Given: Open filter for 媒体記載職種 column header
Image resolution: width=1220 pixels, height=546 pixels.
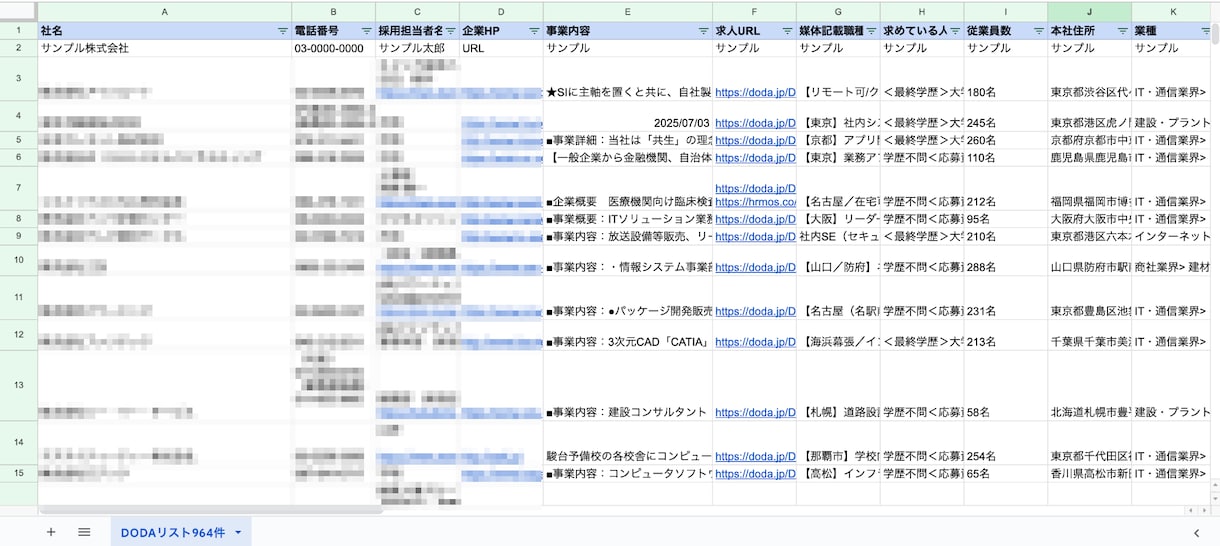Looking at the screenshot, I should coord(871,31).
